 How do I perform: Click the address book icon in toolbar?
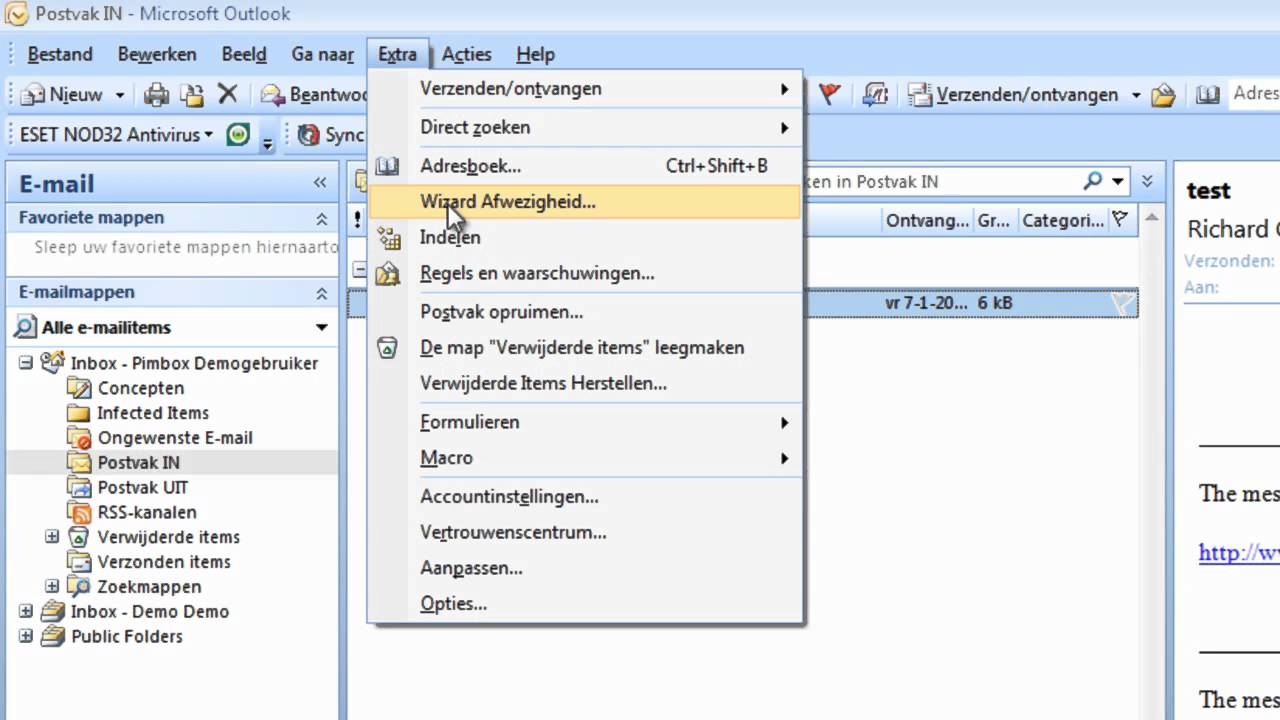click(1208, 95)
